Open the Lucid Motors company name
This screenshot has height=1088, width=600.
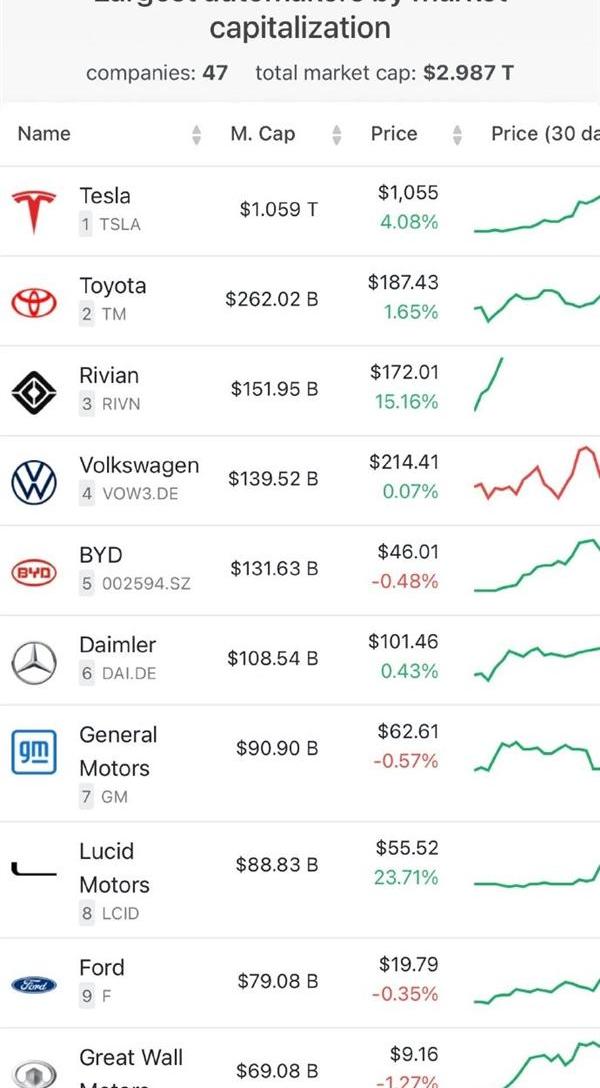(114, 868)
